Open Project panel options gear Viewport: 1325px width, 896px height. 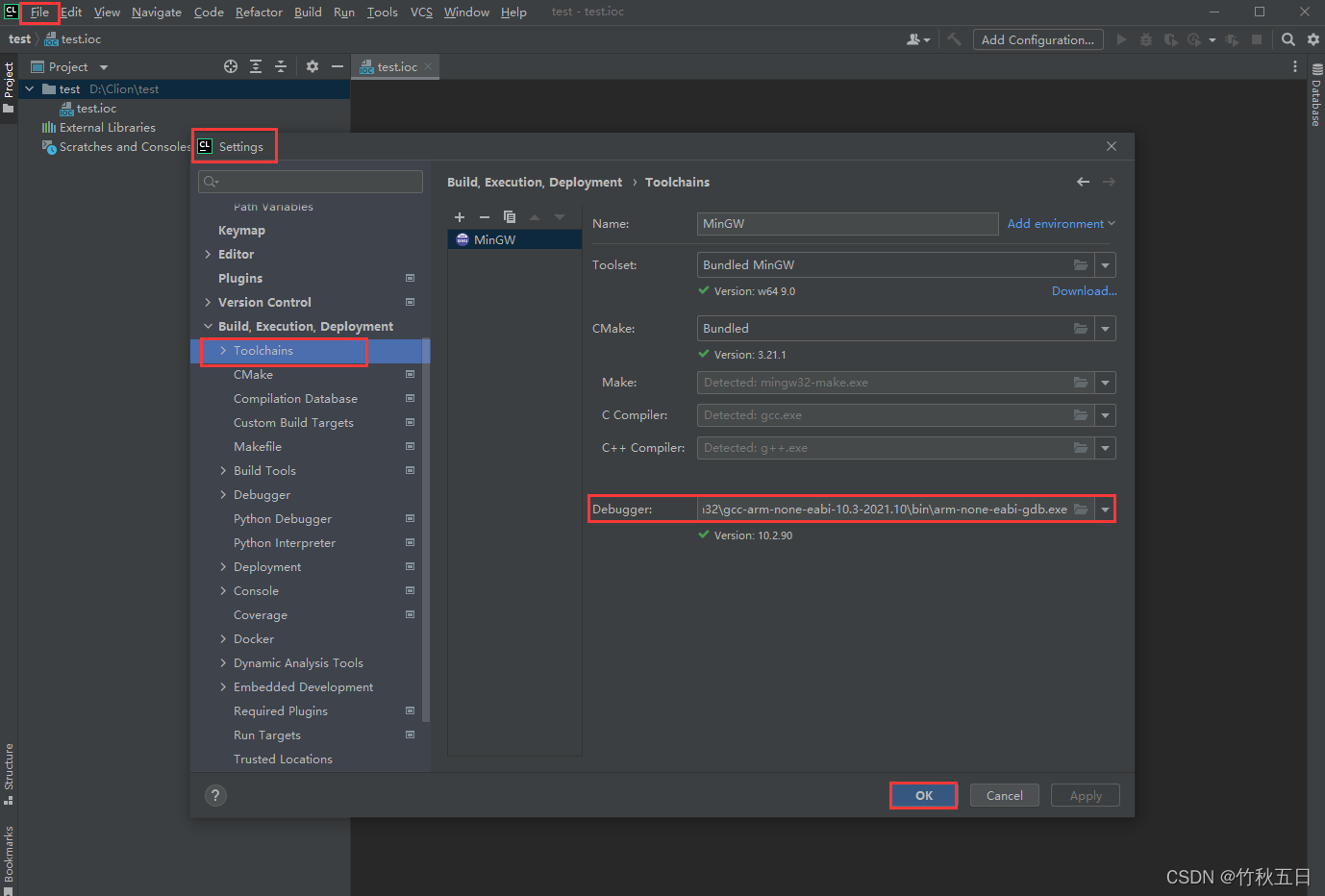pos(312,66)
